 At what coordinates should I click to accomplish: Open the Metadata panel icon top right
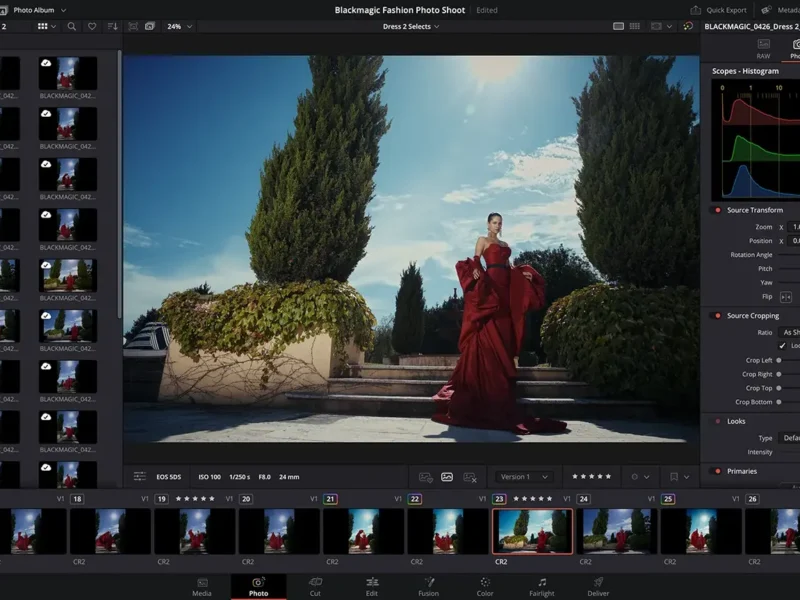point(766,9)
